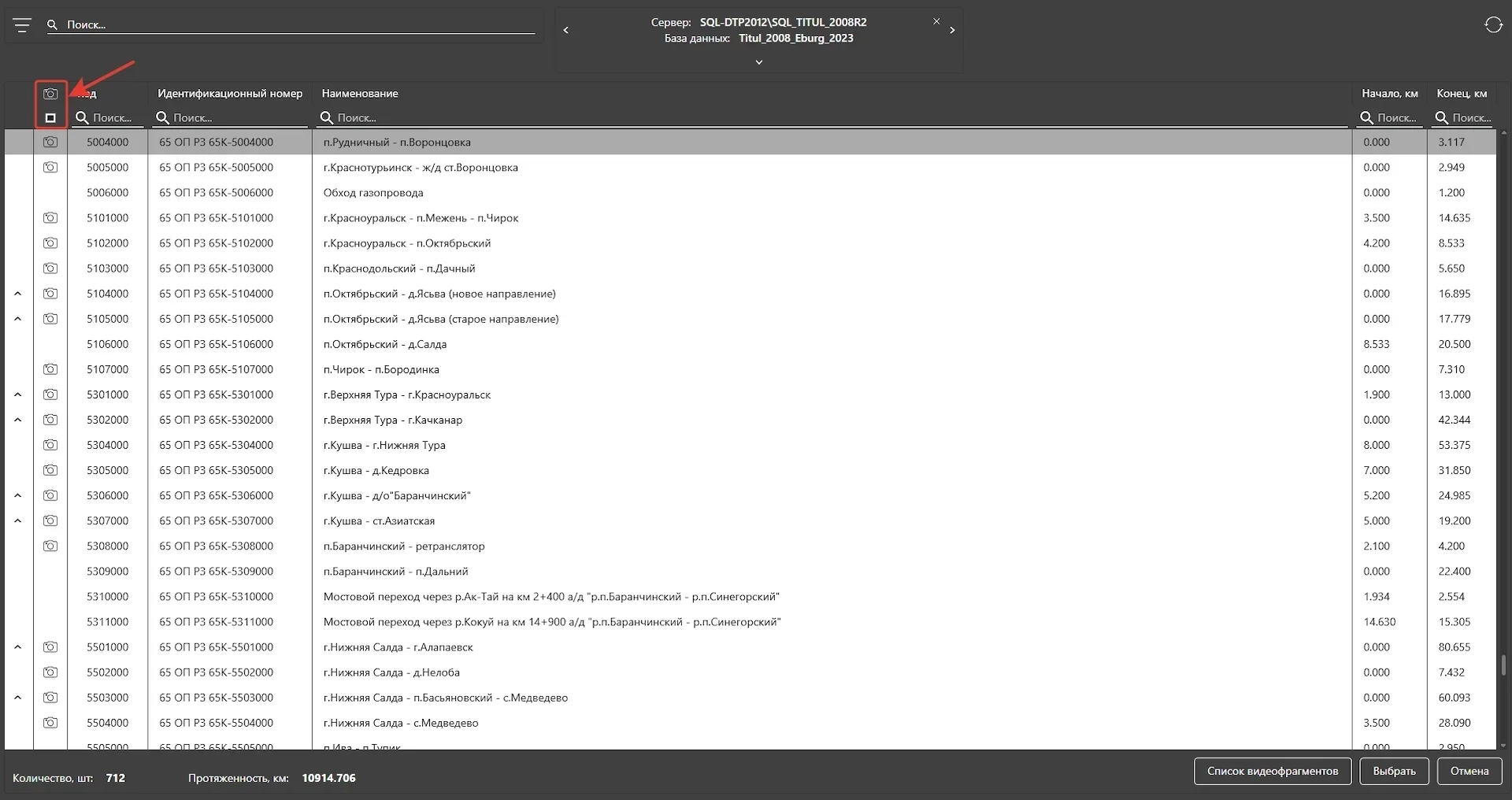Image resolution: width=1512 pixels, height=800 pixels.
Task: Click the refresh icon at top right
Action: pyautogui.click(x=1493, y=25)
